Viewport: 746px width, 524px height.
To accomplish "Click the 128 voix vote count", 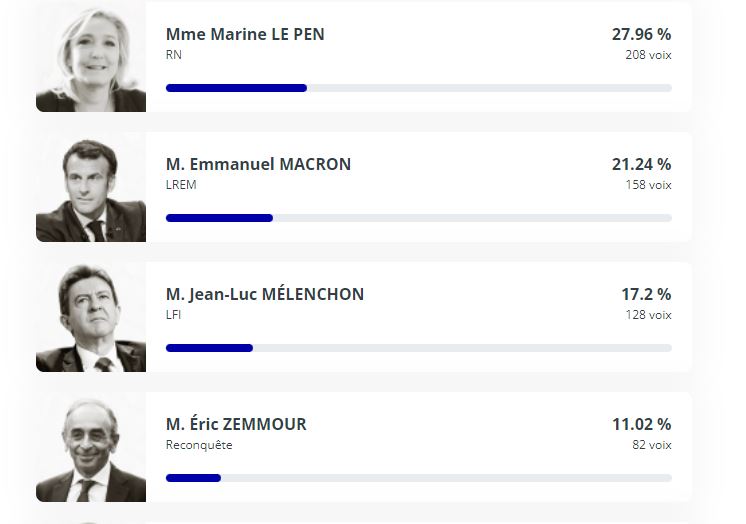I will tap(648, 315).
